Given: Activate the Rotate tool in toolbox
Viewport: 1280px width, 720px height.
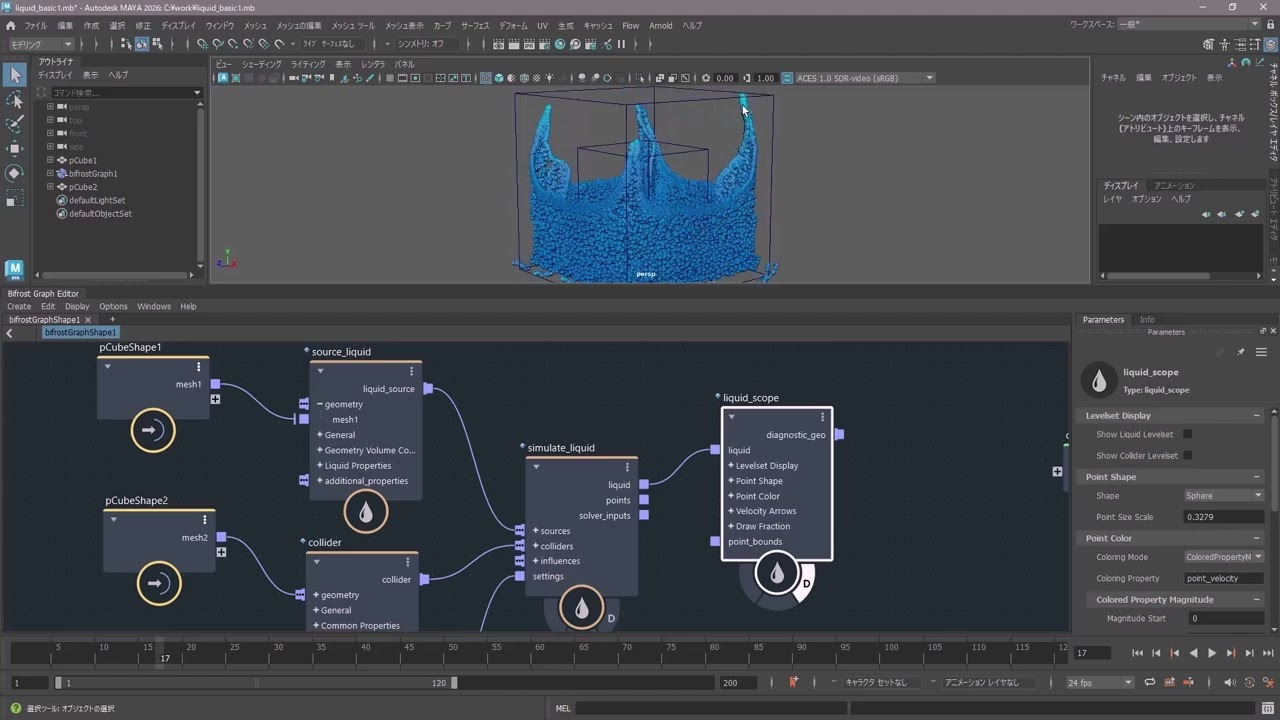Looking at the screenshot, I should 15,173.
